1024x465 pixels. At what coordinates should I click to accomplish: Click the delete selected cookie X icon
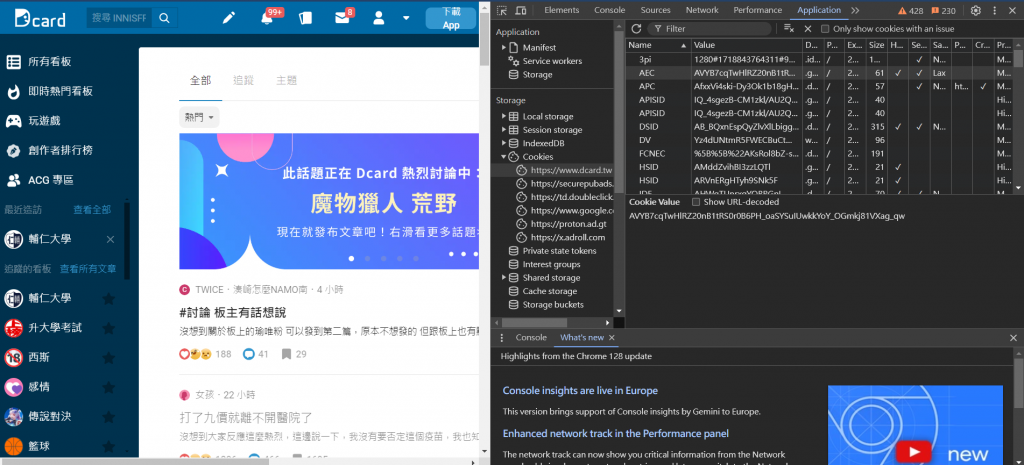pyautogui.click(x=808, y=29)
